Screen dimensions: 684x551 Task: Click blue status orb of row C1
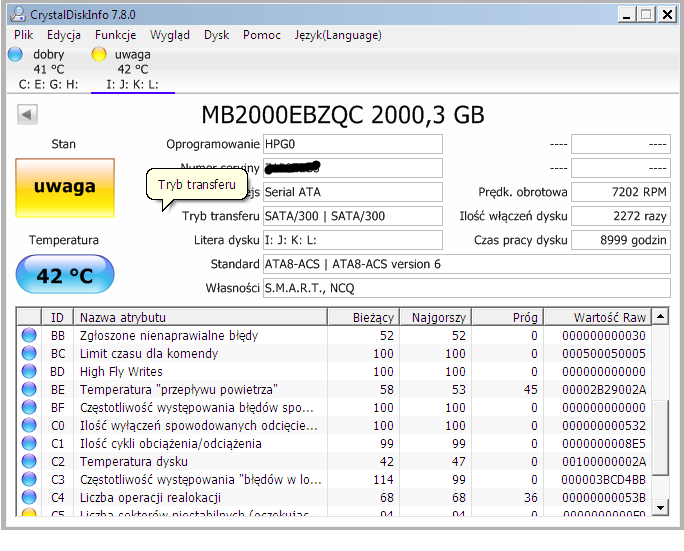coord(29,443)
